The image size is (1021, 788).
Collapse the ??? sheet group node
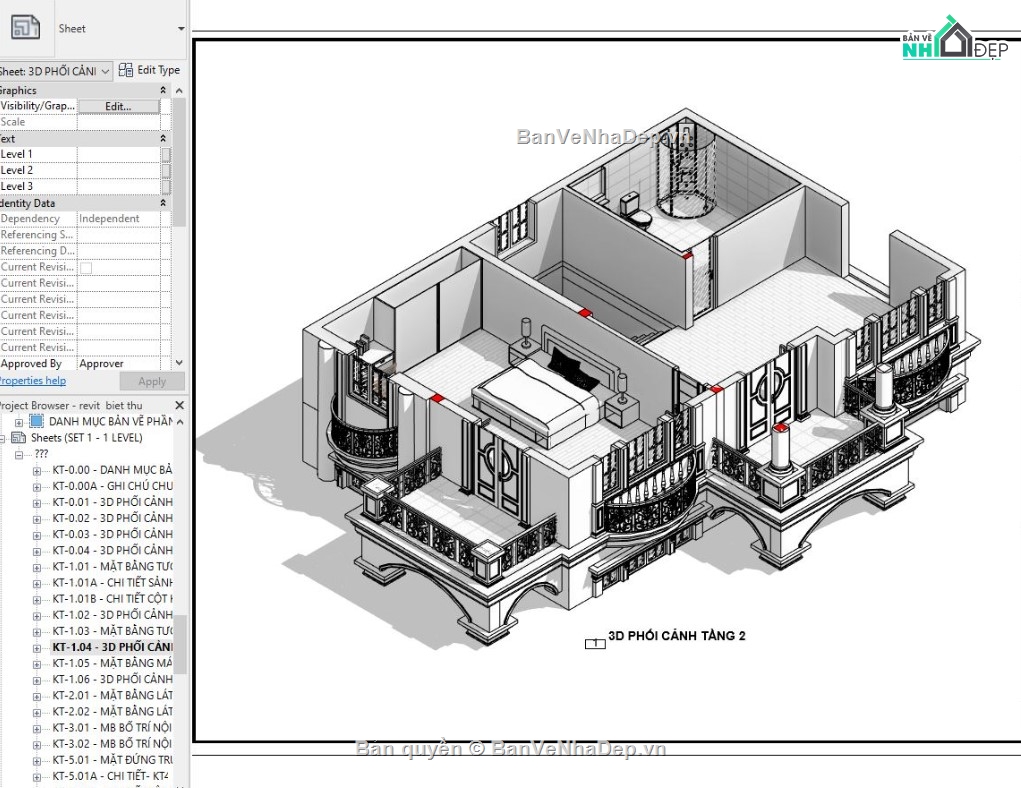20,454
